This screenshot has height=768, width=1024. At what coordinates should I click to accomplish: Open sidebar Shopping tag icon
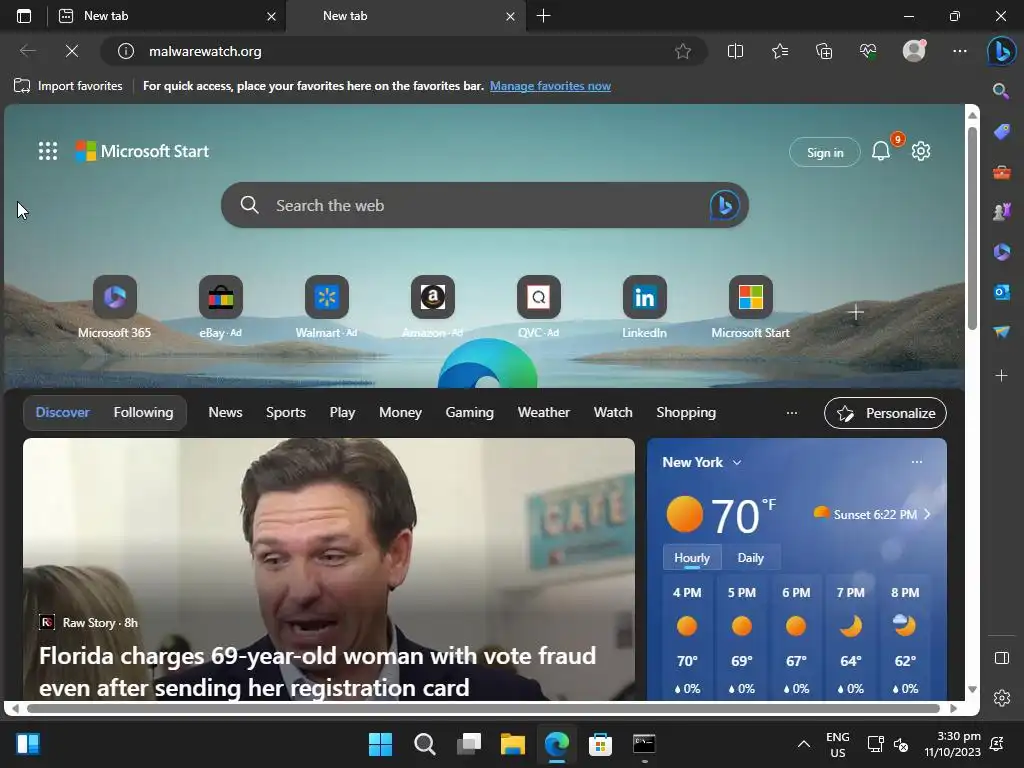[x=1001, y=131]
